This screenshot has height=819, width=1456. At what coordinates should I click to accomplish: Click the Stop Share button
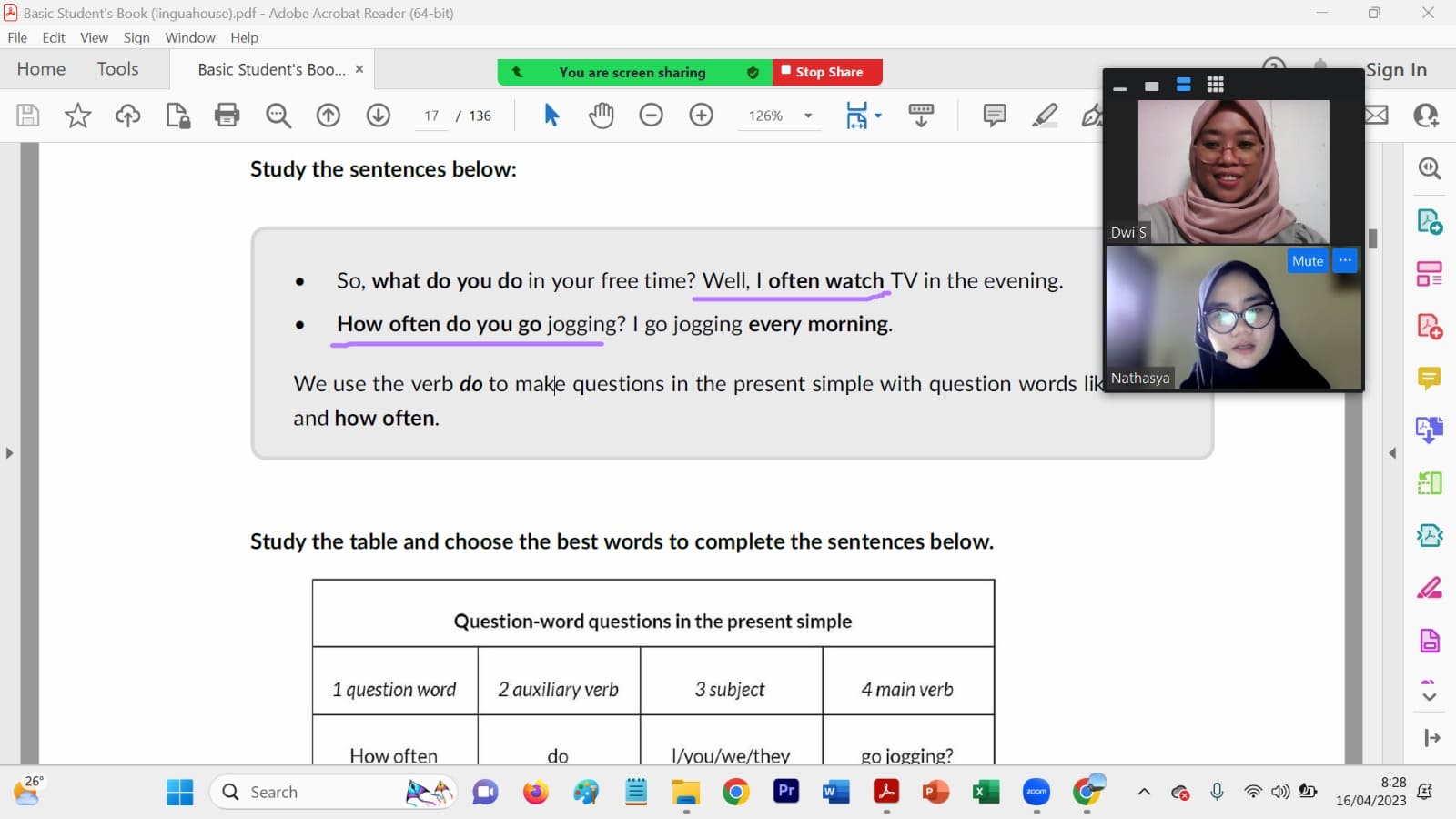tap(827, 72)
